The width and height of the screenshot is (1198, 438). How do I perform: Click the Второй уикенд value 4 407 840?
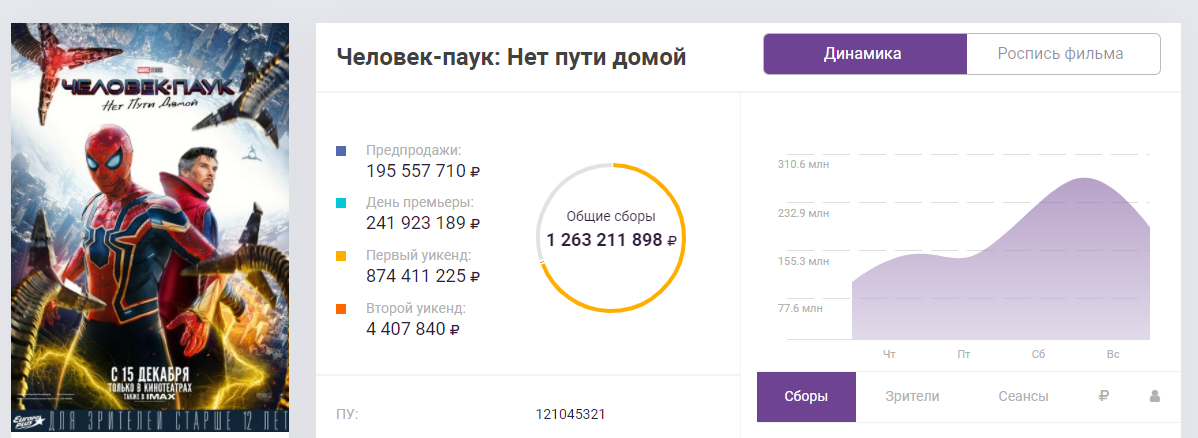point(413,329)
